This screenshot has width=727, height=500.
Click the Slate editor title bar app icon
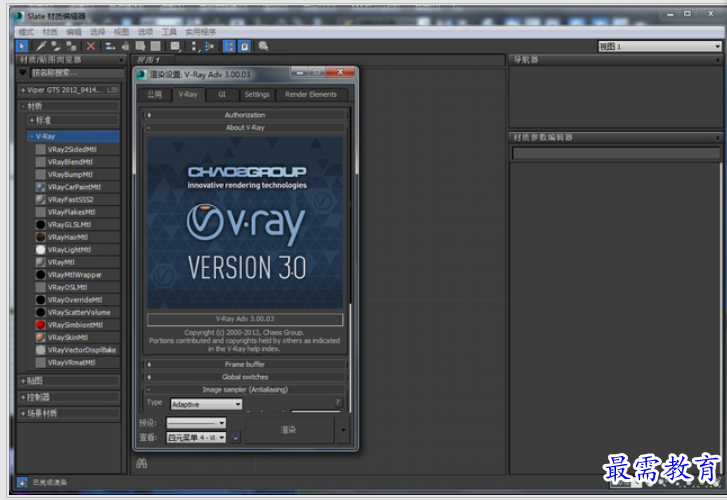[x=19, y=16]
